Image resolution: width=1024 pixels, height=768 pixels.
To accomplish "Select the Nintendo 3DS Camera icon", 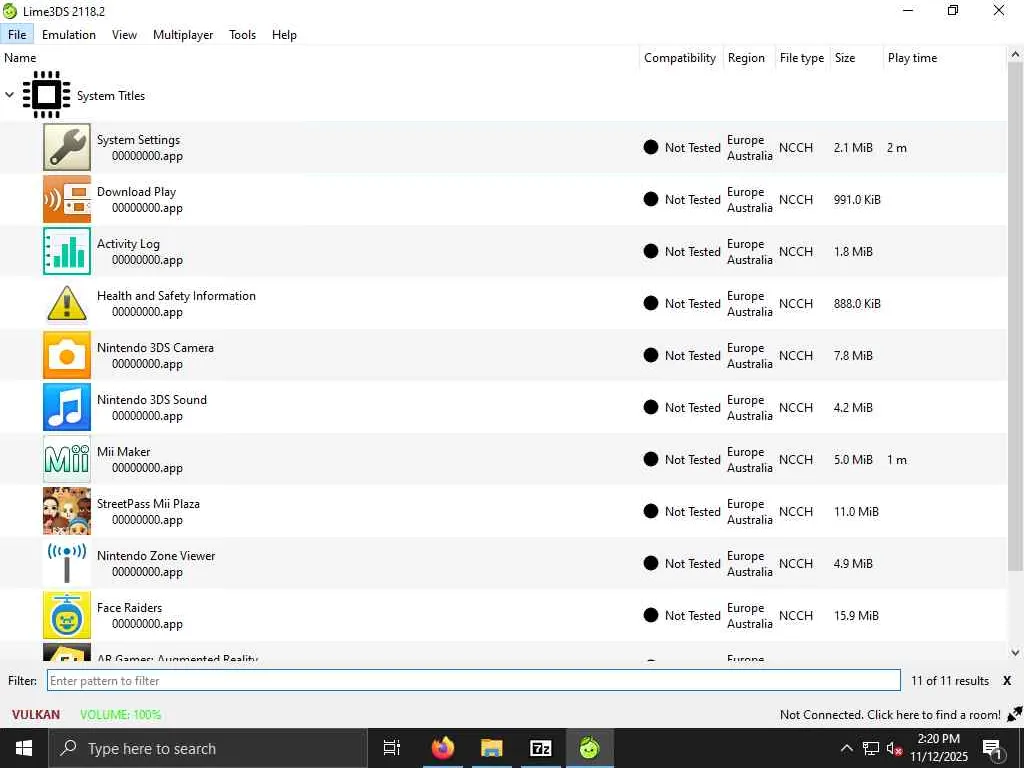I will point(67,355).
